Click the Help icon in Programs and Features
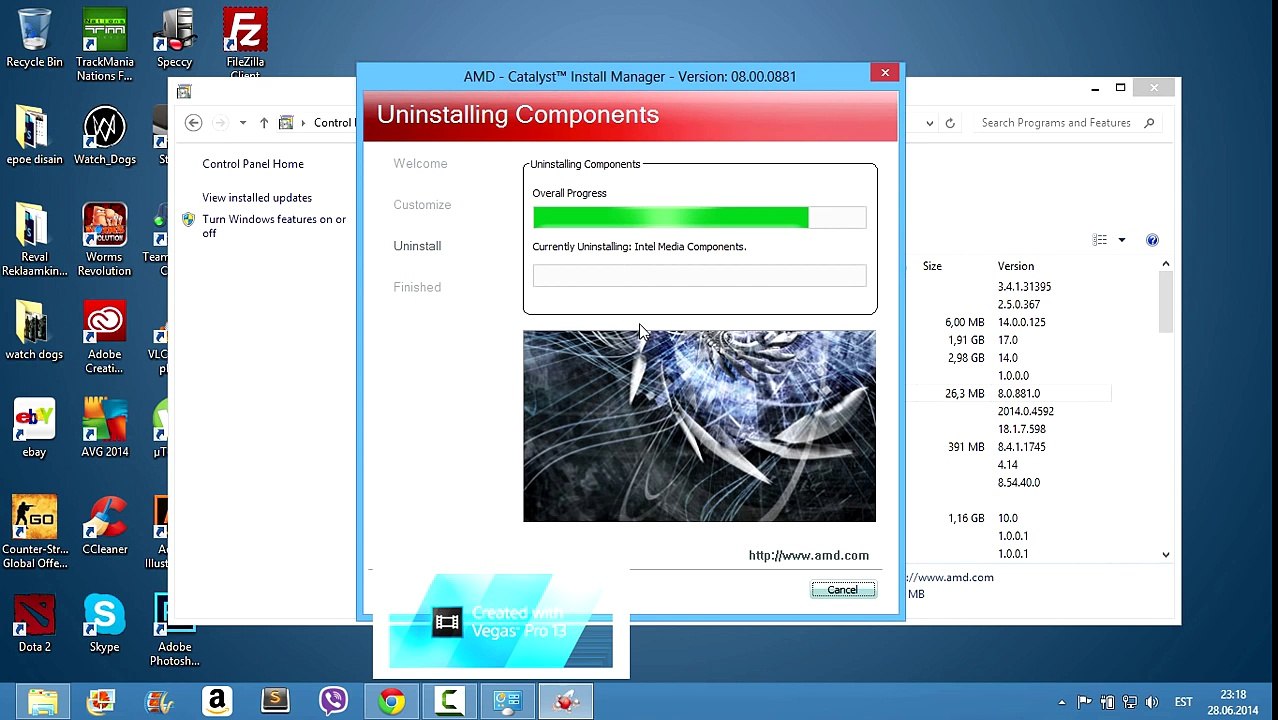Screen dimensions: 1278x720 pyautogui.click(x=1152, y=240)
